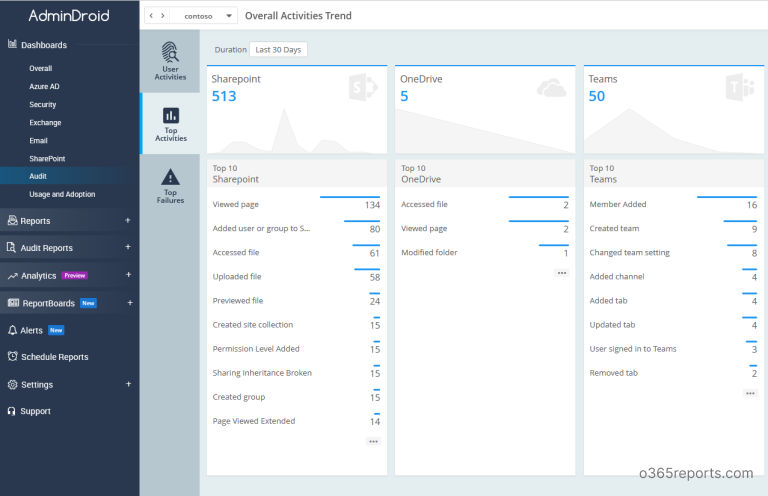The image size is (768, 496).
Task: Click Uploaded file row
Action: click(x=296, y=277)
